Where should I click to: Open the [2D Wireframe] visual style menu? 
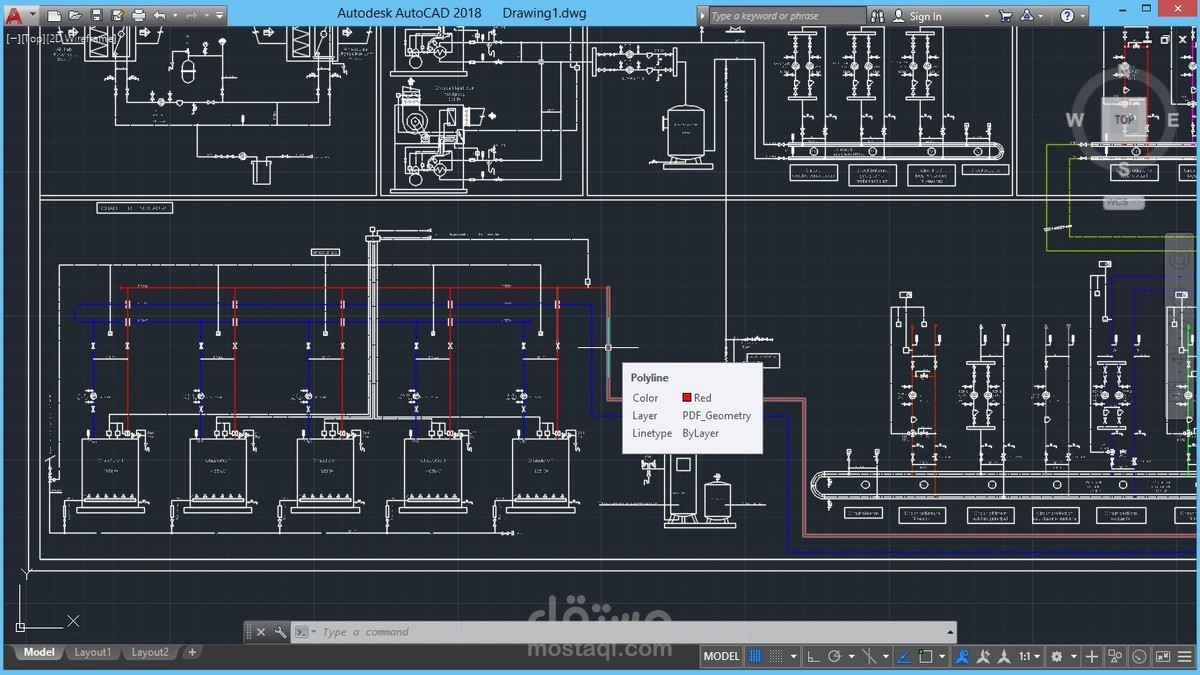click(81, 38)
